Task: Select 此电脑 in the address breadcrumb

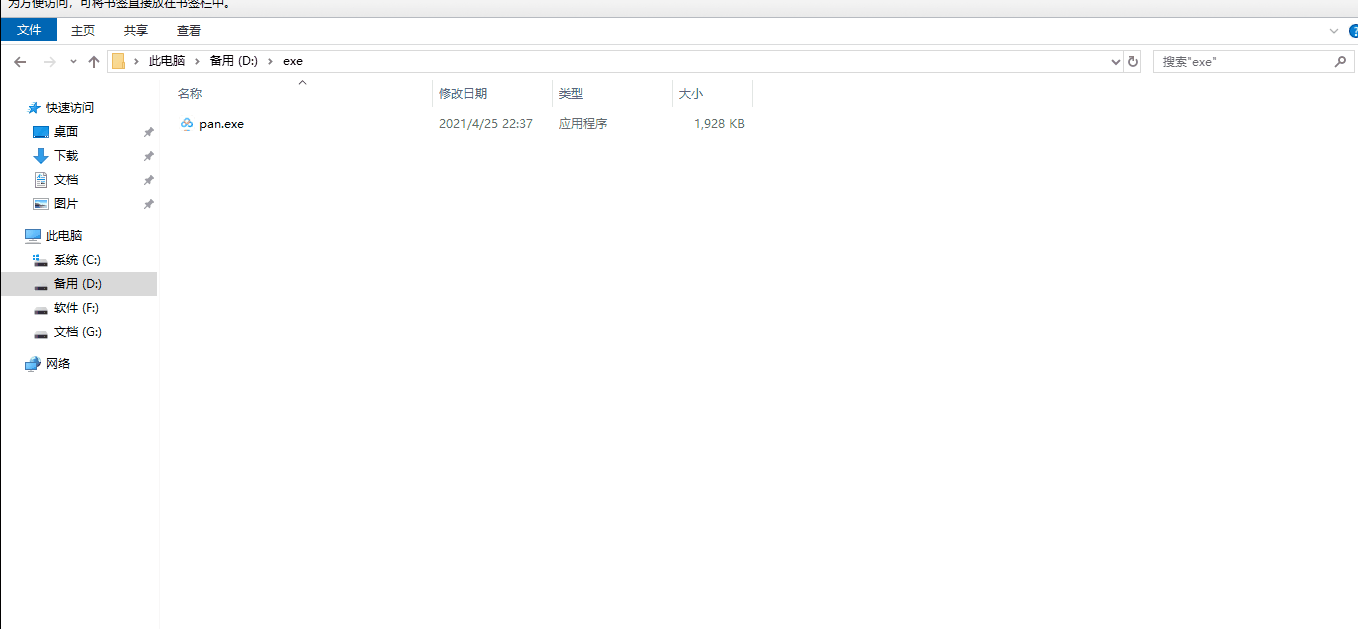Action: pyautogui.click(x=167, y=61)
